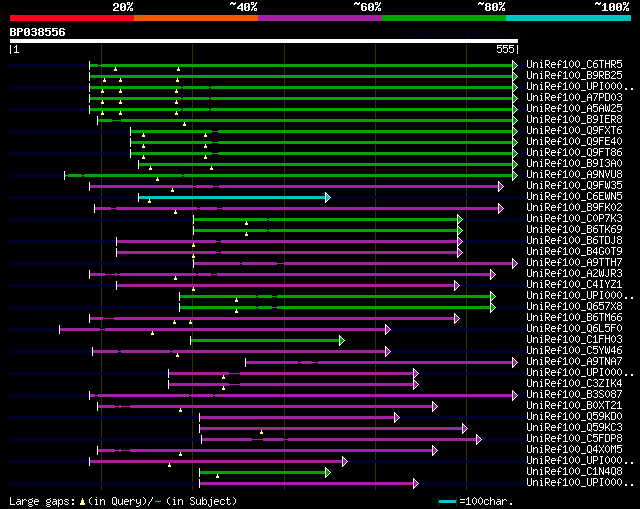The height and width of the screenshot is (509, 640).
Task: Select the UniRef100_Q59KC3 label
Action: pyautogui.click(x=574, y=428)
